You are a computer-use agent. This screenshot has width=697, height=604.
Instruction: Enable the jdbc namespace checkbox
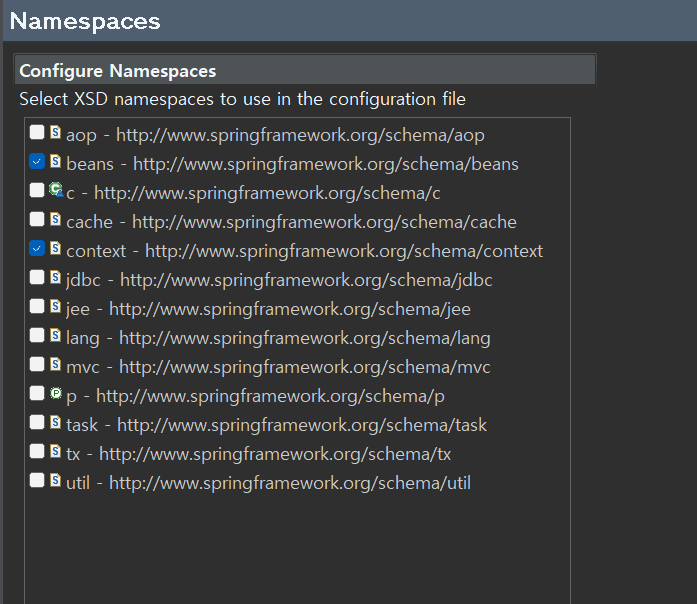tap(37, 277)
